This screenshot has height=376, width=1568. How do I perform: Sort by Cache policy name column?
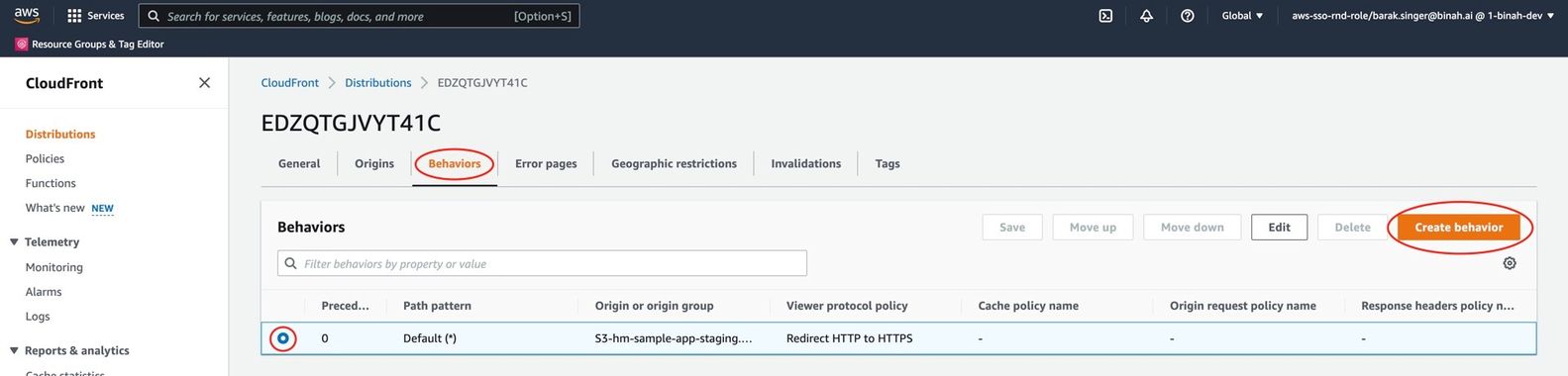coord(1028,306)
